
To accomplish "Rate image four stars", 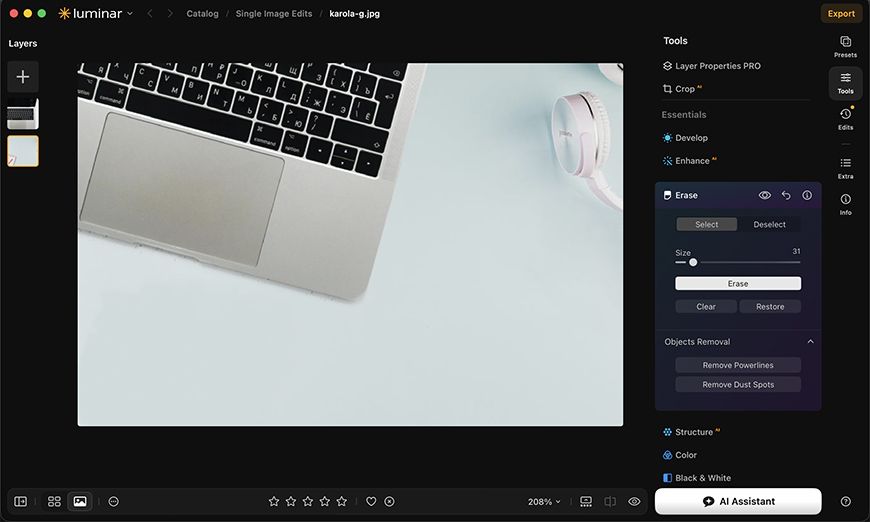I will [x=325, y=501].
